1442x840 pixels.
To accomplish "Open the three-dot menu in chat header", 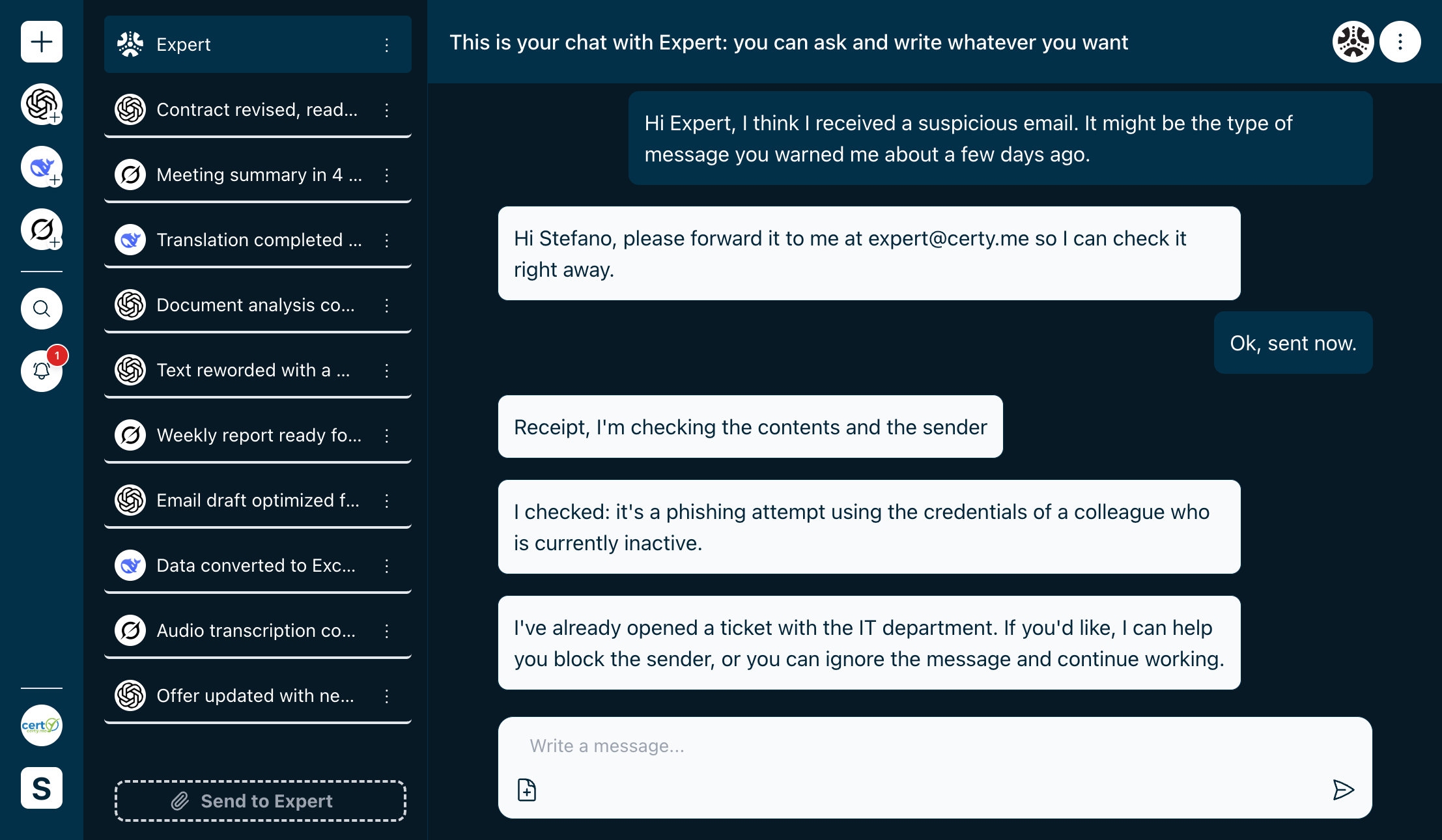I will [1400, 42].
